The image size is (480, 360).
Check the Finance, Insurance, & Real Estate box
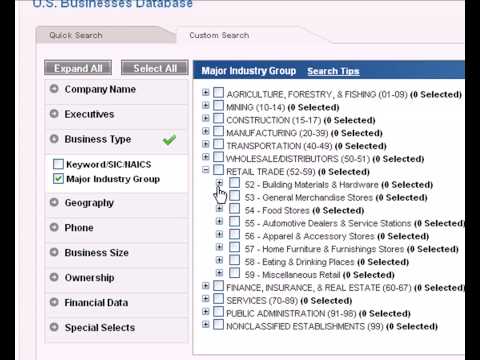click(218, 286)
